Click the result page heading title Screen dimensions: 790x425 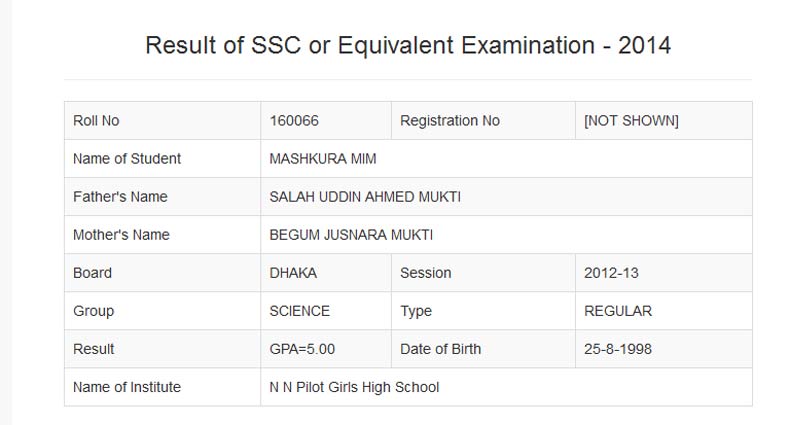coord(408,45)
